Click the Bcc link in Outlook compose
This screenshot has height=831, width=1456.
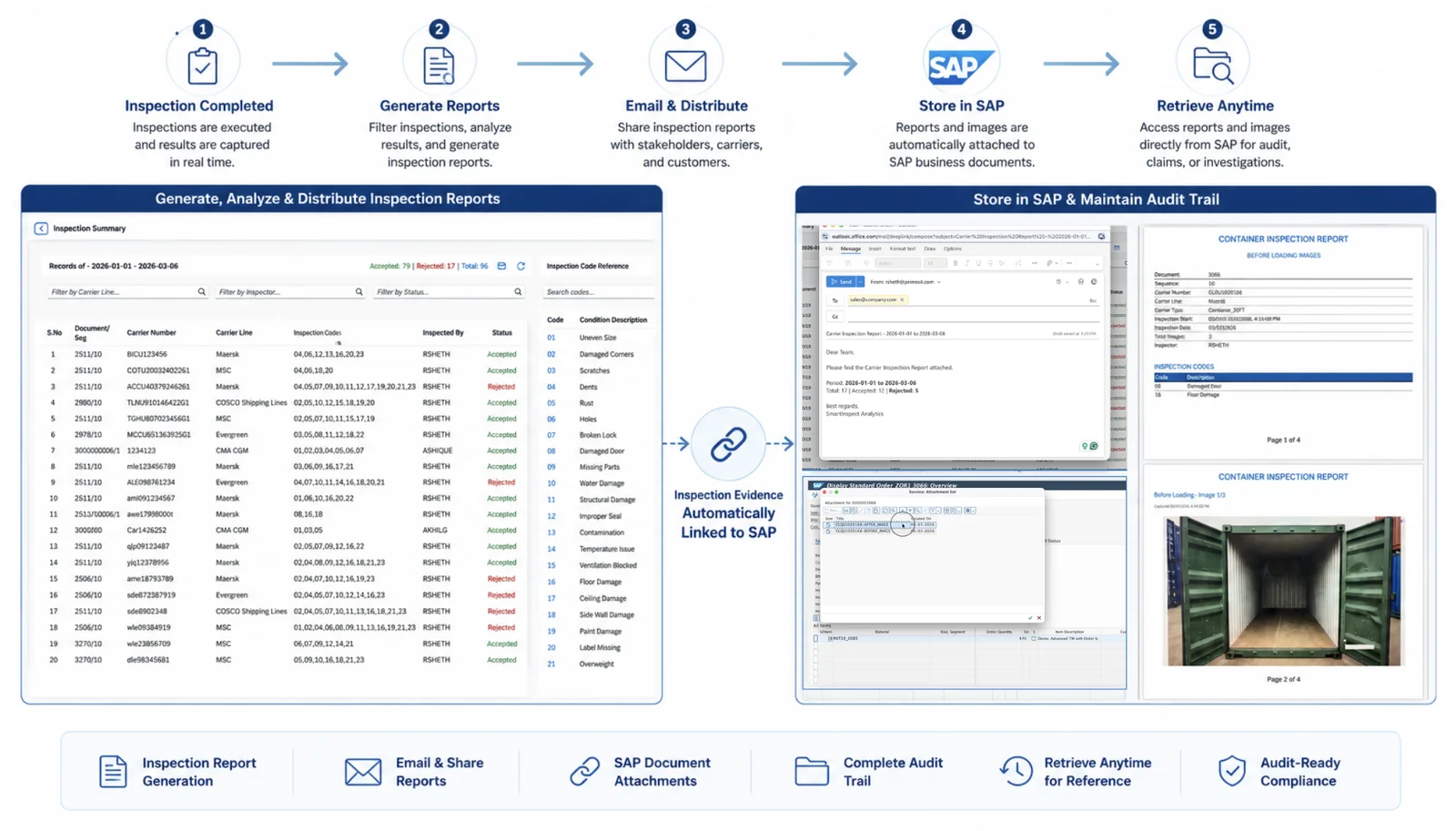pyautogui.click(x=1093, y=300)
